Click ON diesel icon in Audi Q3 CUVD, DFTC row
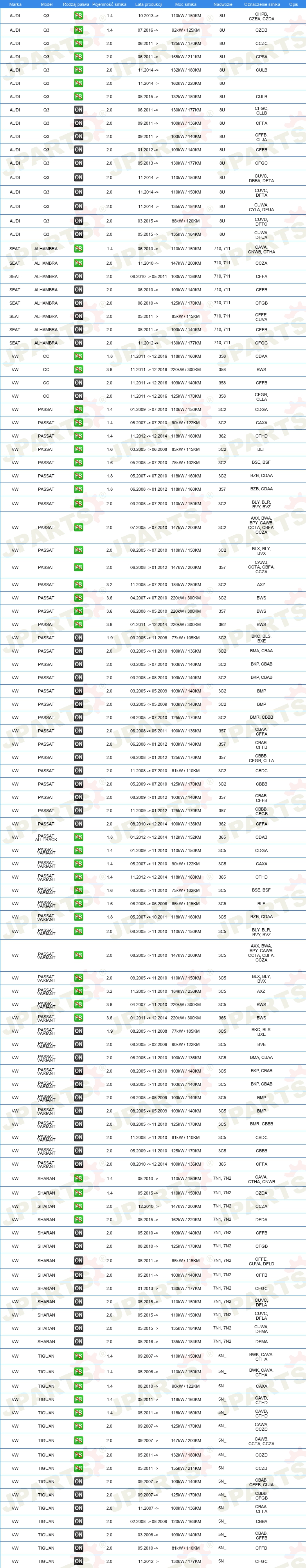This screenshot has height=1568, width=306. click(79, 221)
